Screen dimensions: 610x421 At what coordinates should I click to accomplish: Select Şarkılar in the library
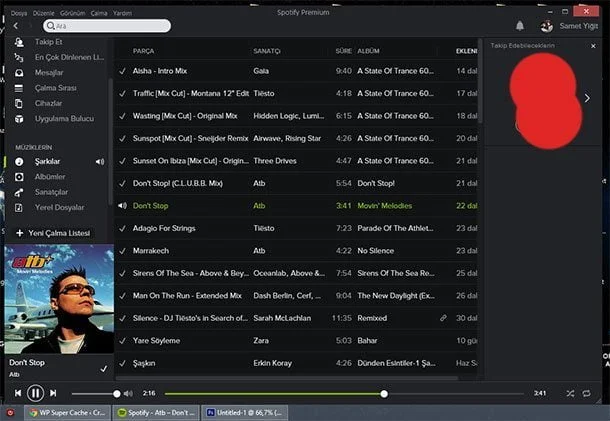pyautogui.click(x=47, y=161)
